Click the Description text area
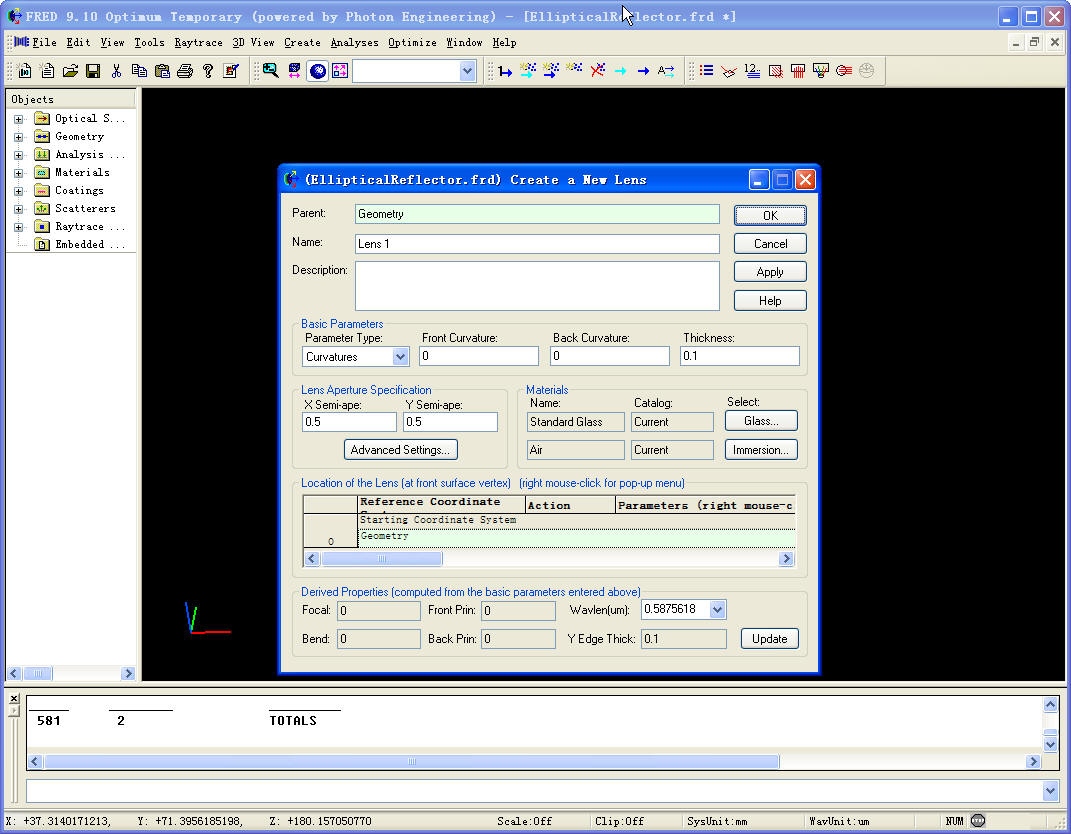Viewport: 1071px width, 834px height. [x=537, y=286]
